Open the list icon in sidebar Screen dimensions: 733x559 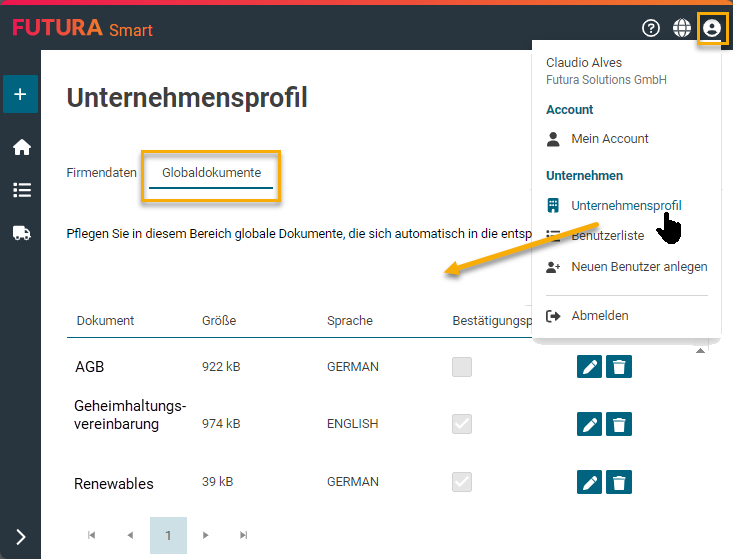coord(21,190)
